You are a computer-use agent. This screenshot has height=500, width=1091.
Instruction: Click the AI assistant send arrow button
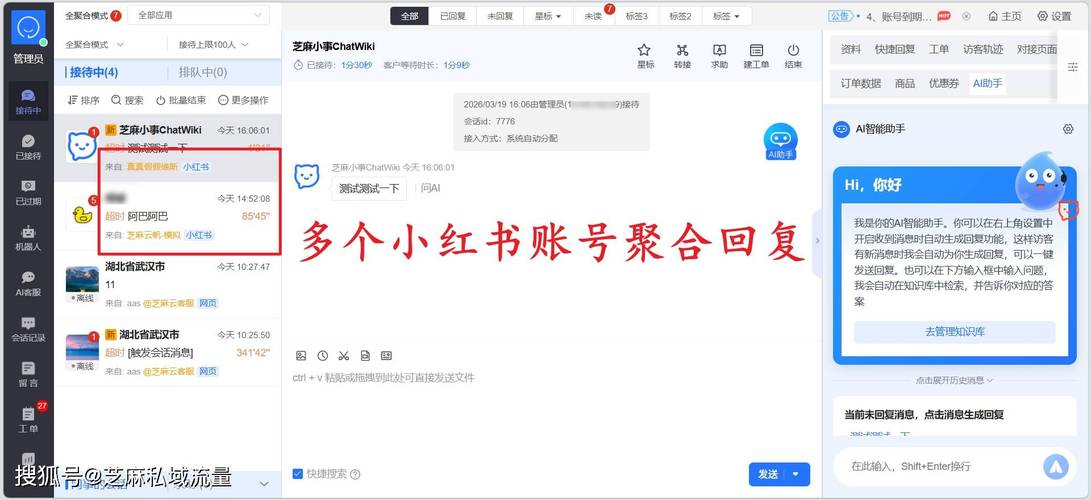[x=1055, y=466]
